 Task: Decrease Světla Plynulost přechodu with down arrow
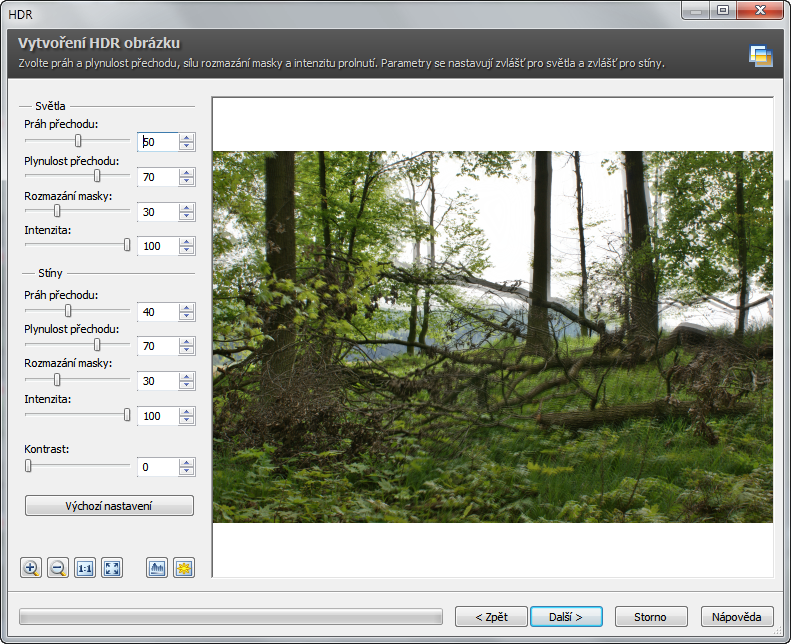186,182
